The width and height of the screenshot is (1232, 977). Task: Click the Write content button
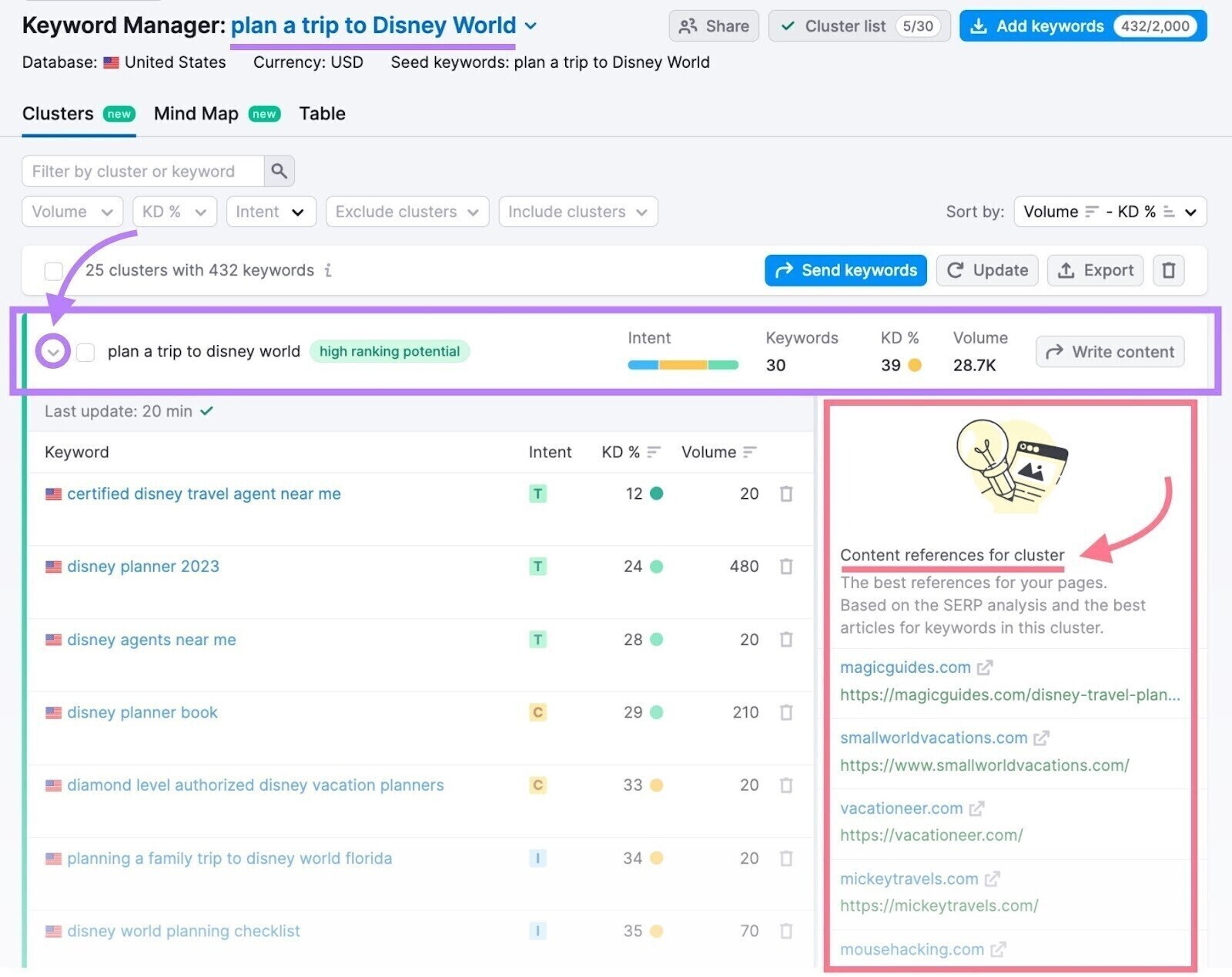(1110, 352)
